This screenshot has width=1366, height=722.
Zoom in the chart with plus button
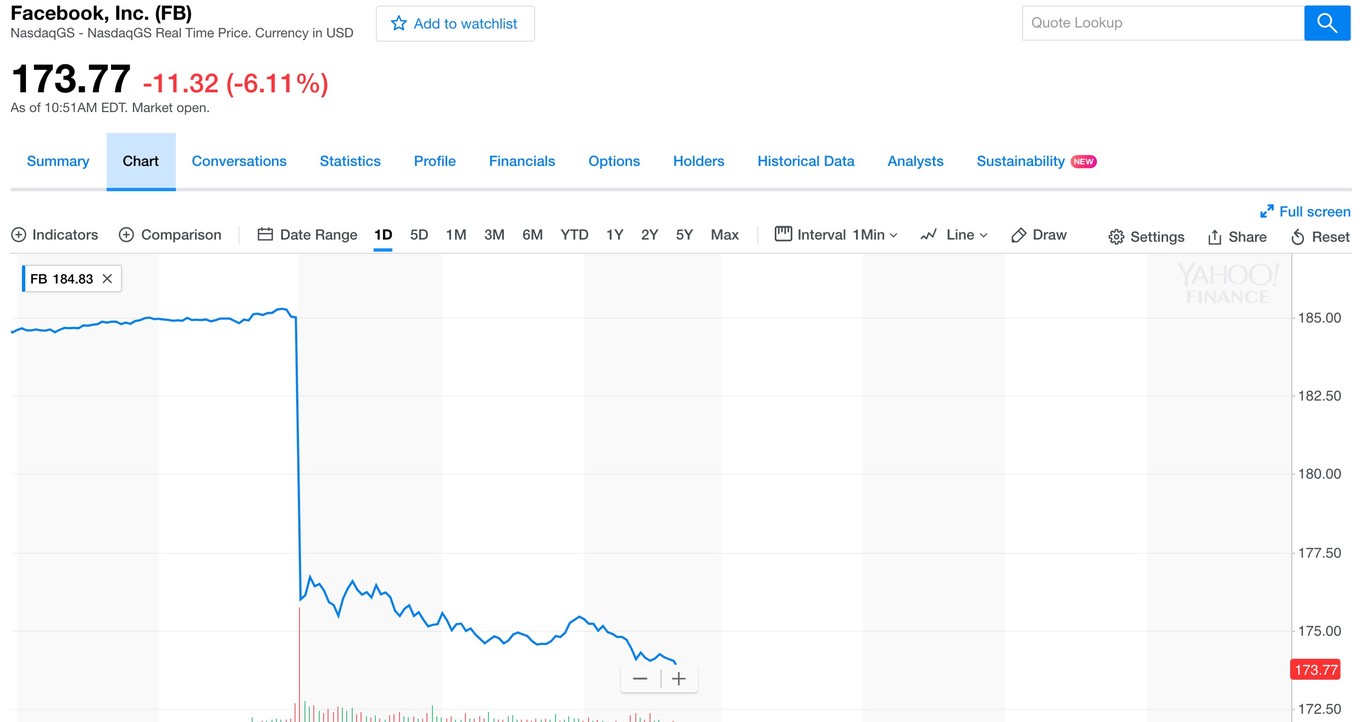678,679
